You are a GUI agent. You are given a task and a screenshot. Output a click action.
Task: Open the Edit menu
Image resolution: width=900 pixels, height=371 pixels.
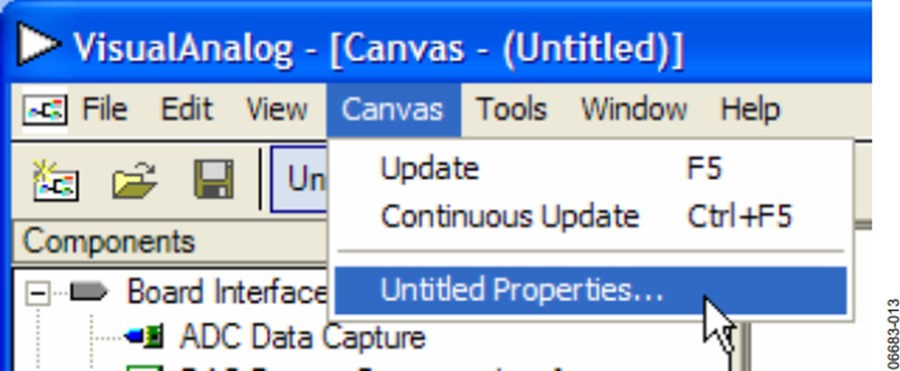point(187,109)
